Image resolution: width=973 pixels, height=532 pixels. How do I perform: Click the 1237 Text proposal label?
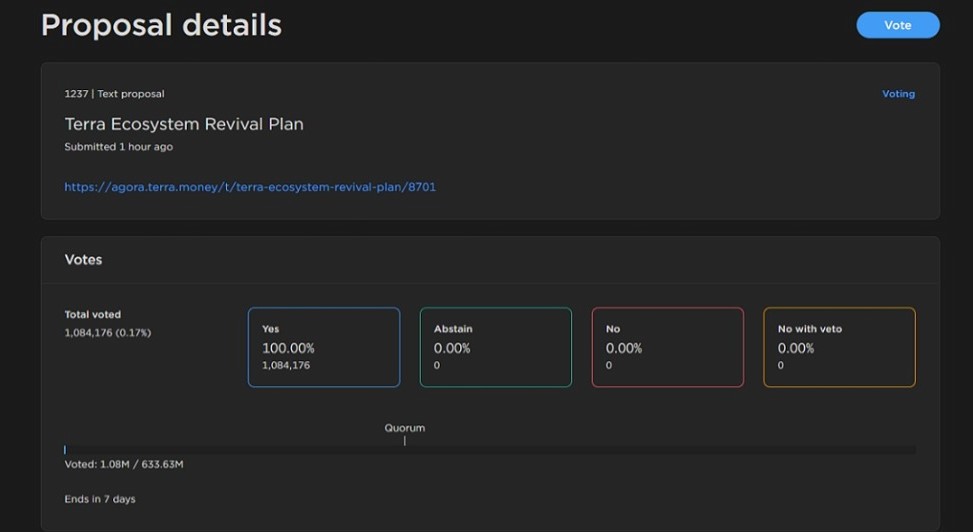tap(114, 94)
